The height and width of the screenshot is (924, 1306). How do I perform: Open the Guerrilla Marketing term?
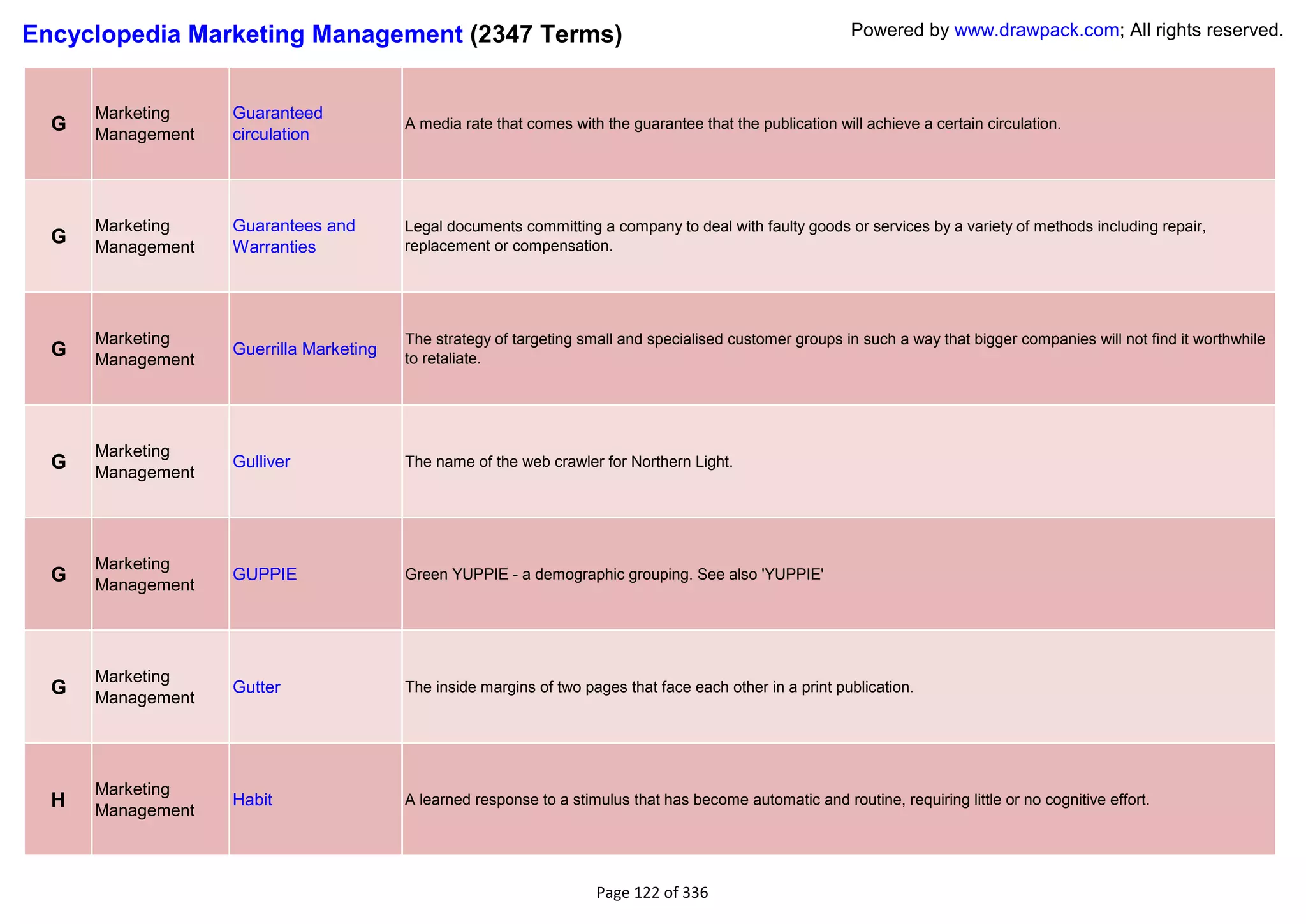tap(304, 349)
